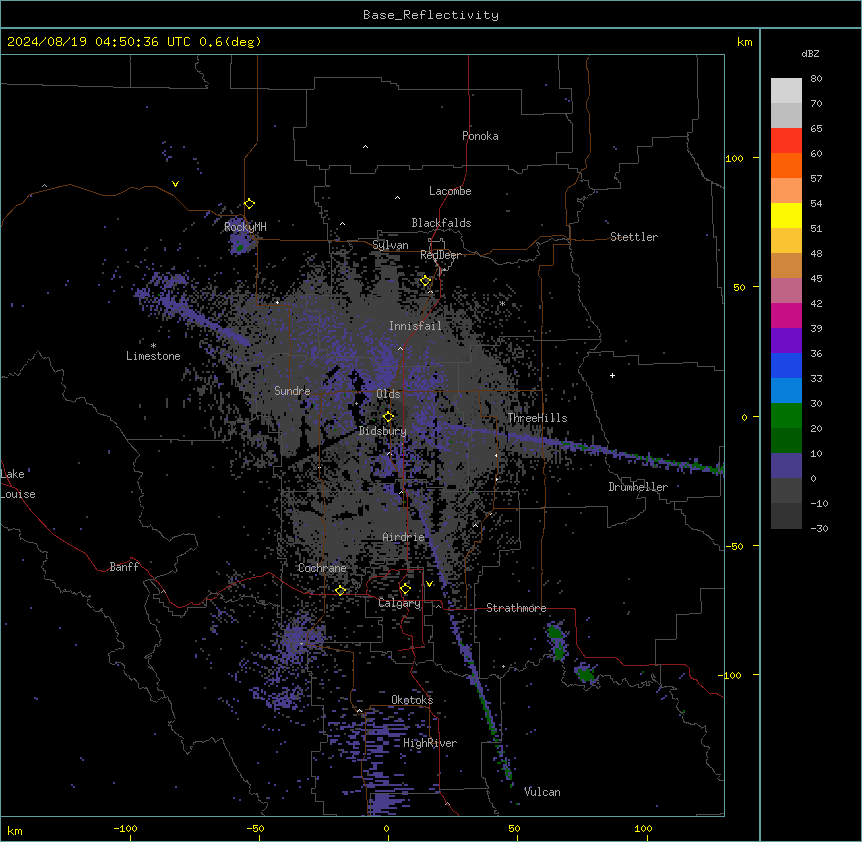Click the RockyMH label
The image size is (862, 842).
coord(245,226)
